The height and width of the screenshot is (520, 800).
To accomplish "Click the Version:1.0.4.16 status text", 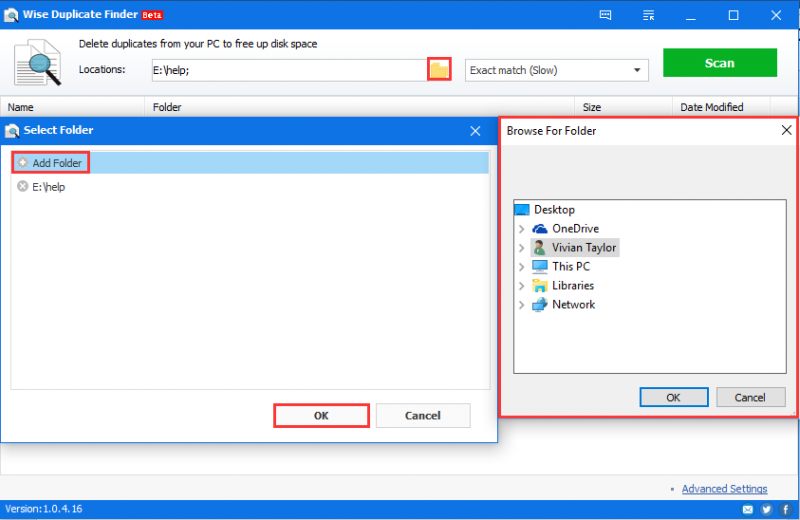I will pos(43,509).
